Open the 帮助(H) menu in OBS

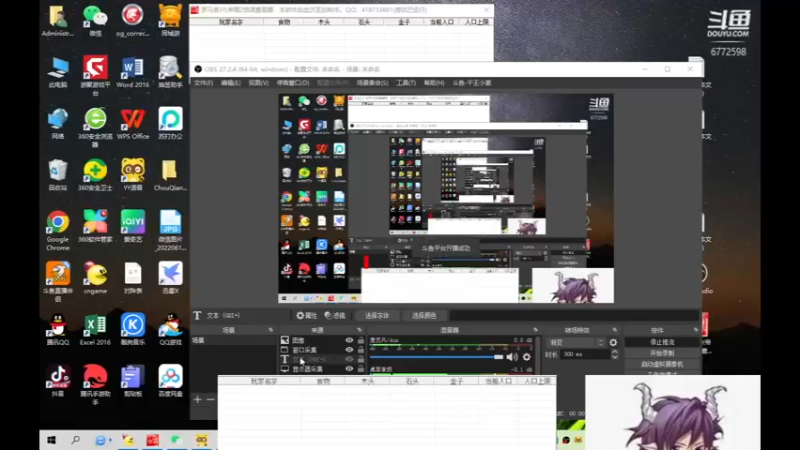tap(434, 83)
